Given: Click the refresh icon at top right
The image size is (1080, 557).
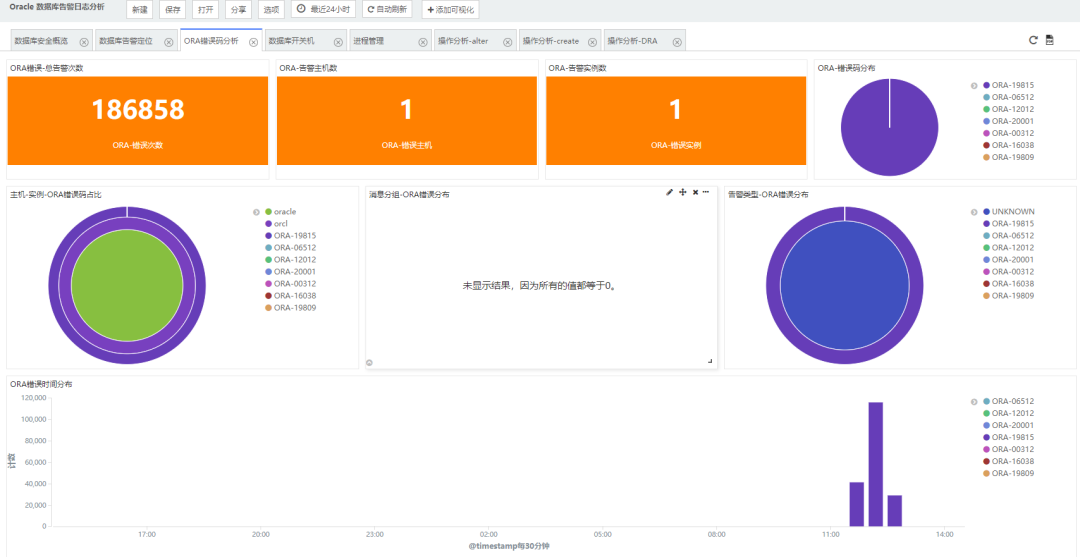Looking at the screenshot, I should (x=1033, y=40).
